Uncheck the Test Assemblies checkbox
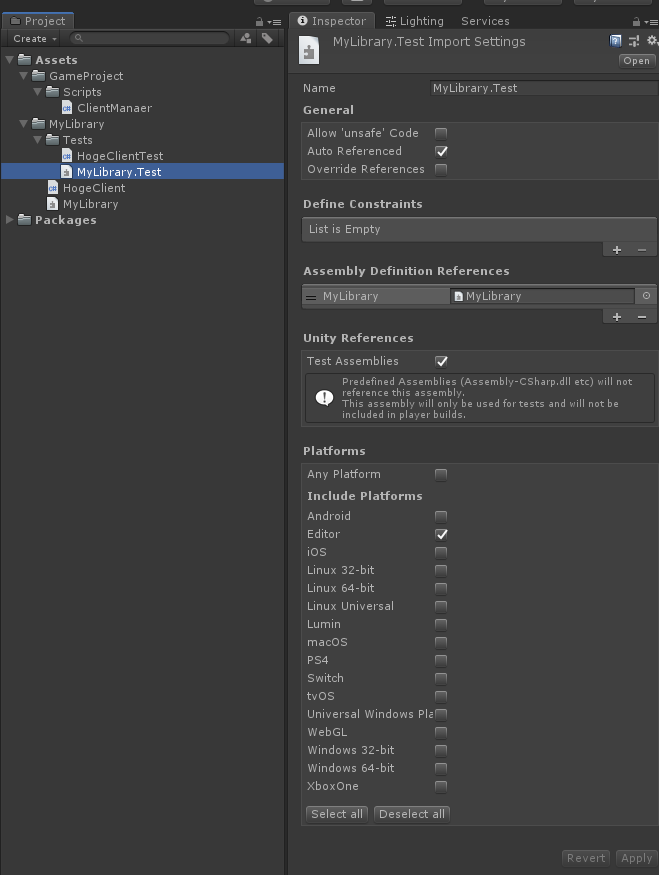Screen dimensions: 659x875 point(441,361)
